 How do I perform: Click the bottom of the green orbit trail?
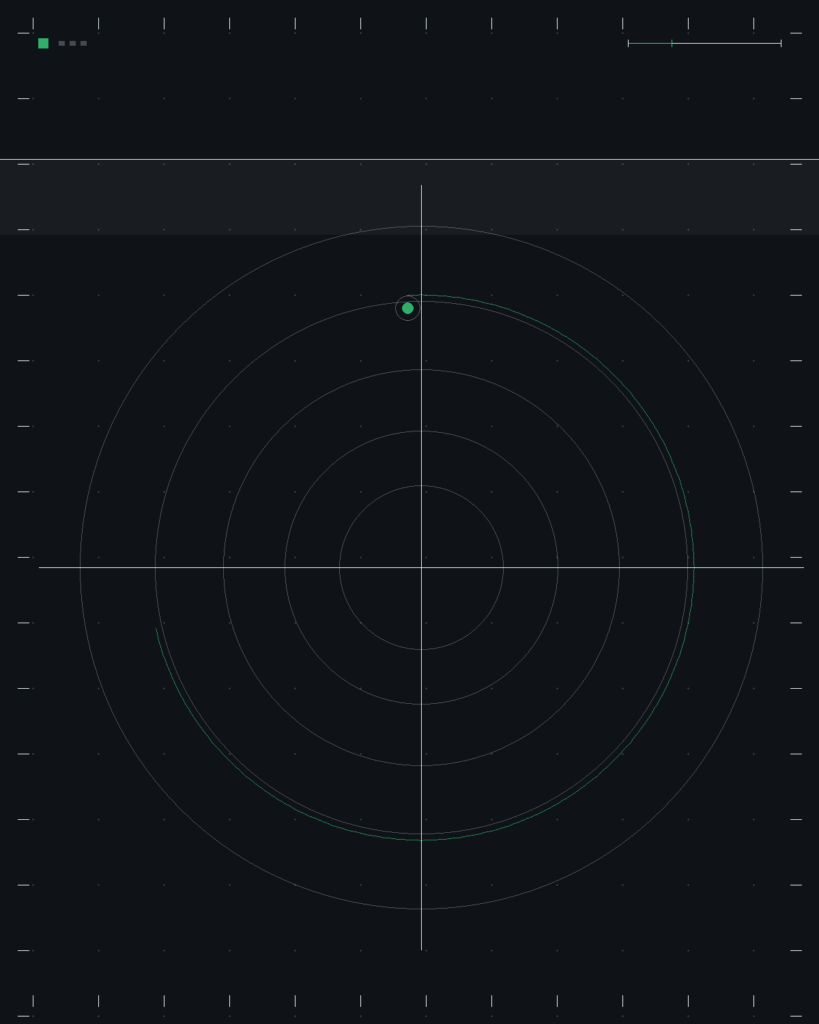pos(423,840)
